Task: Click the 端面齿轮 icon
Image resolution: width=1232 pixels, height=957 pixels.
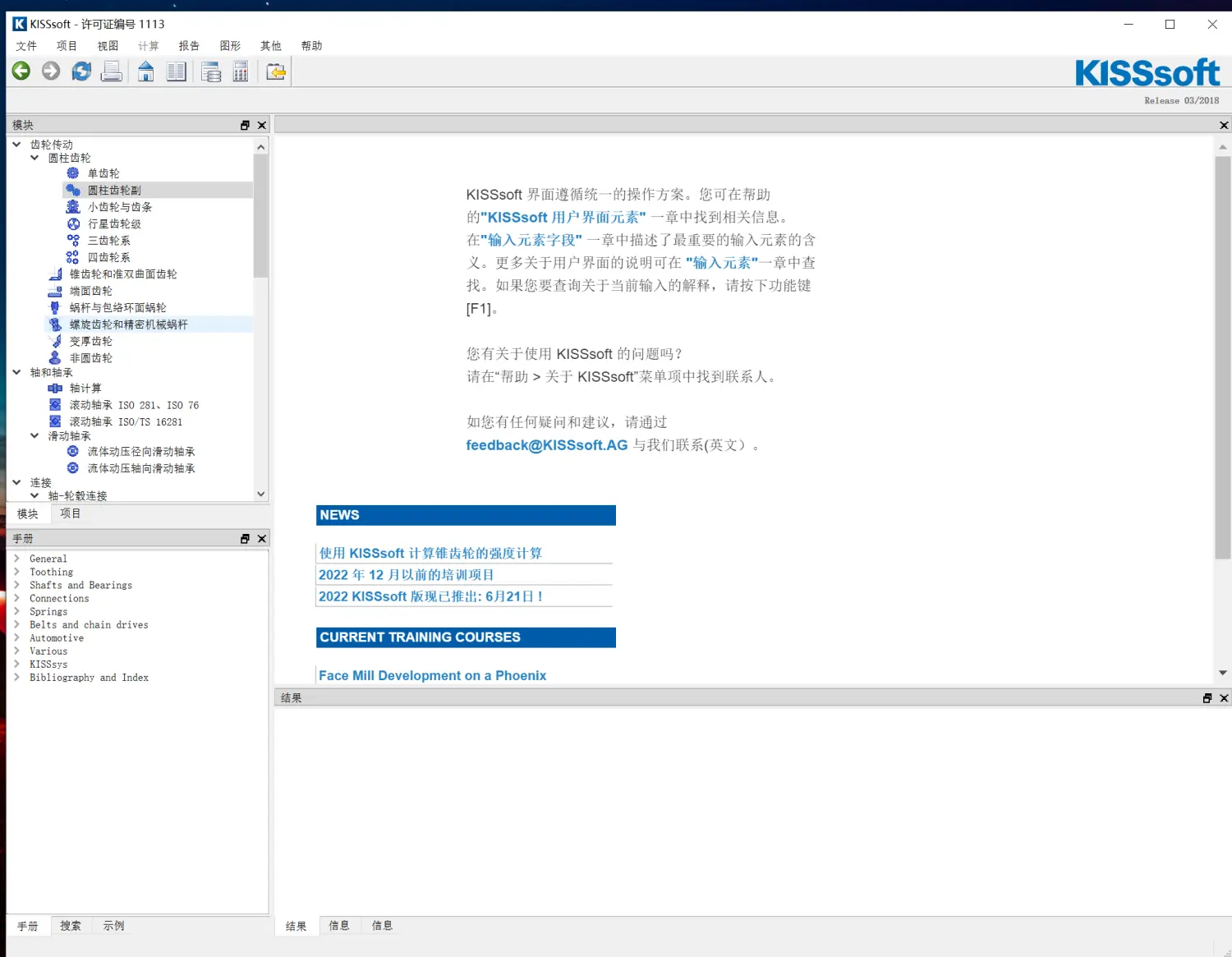Action: [55, 291]
